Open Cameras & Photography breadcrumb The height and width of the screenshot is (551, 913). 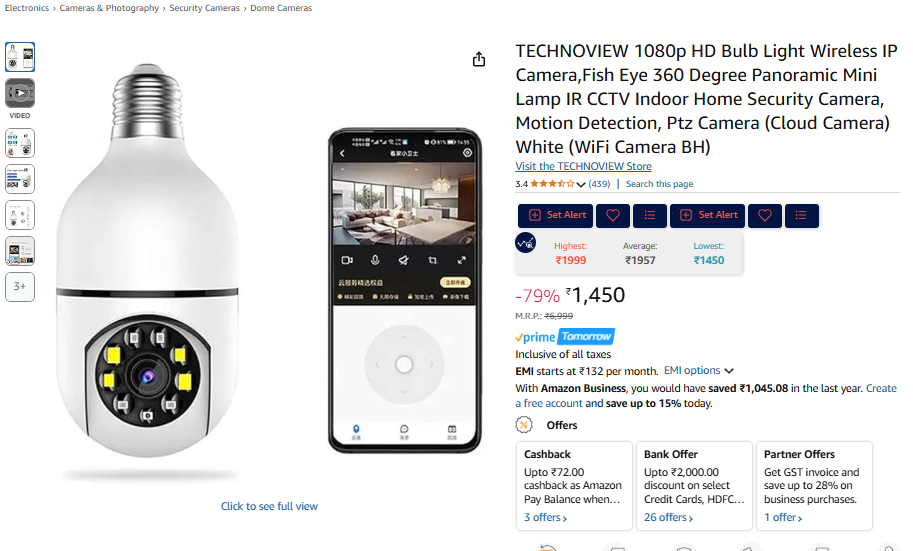point(109,8)
